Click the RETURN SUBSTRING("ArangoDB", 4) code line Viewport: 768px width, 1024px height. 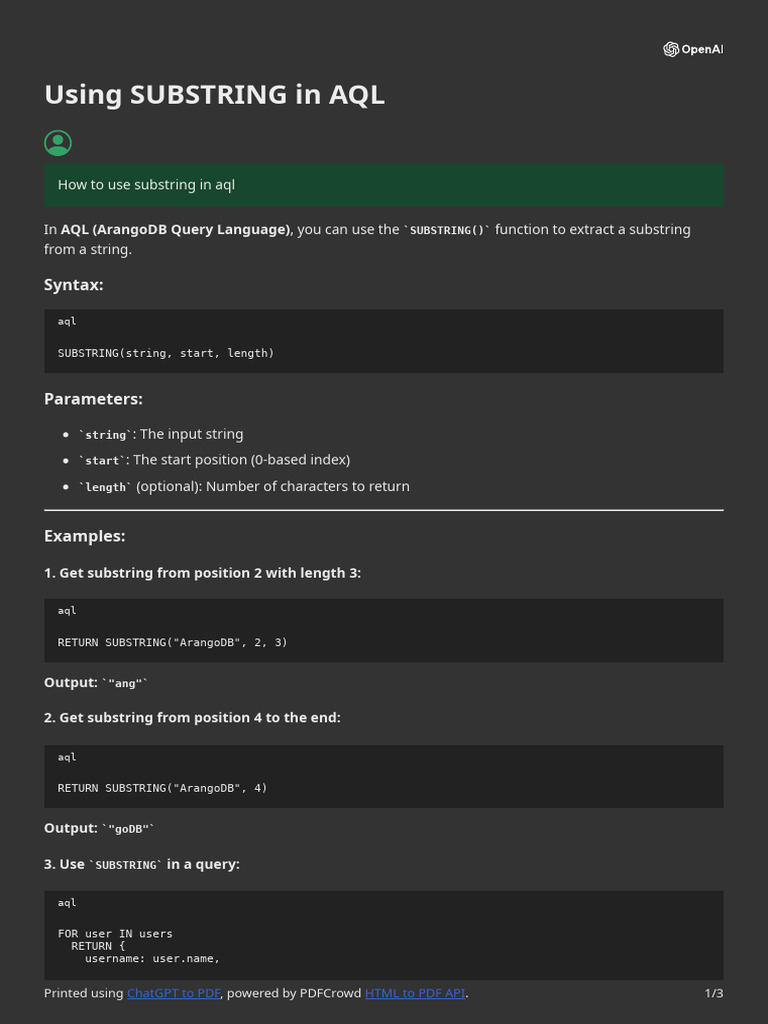pyautogui.click(x=162, y=788)
